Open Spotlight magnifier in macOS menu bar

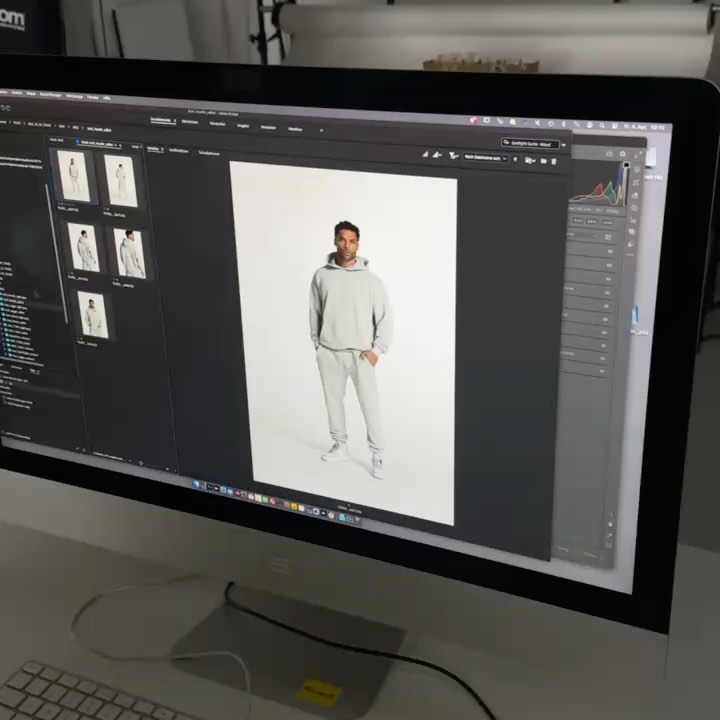pos(602,125)
